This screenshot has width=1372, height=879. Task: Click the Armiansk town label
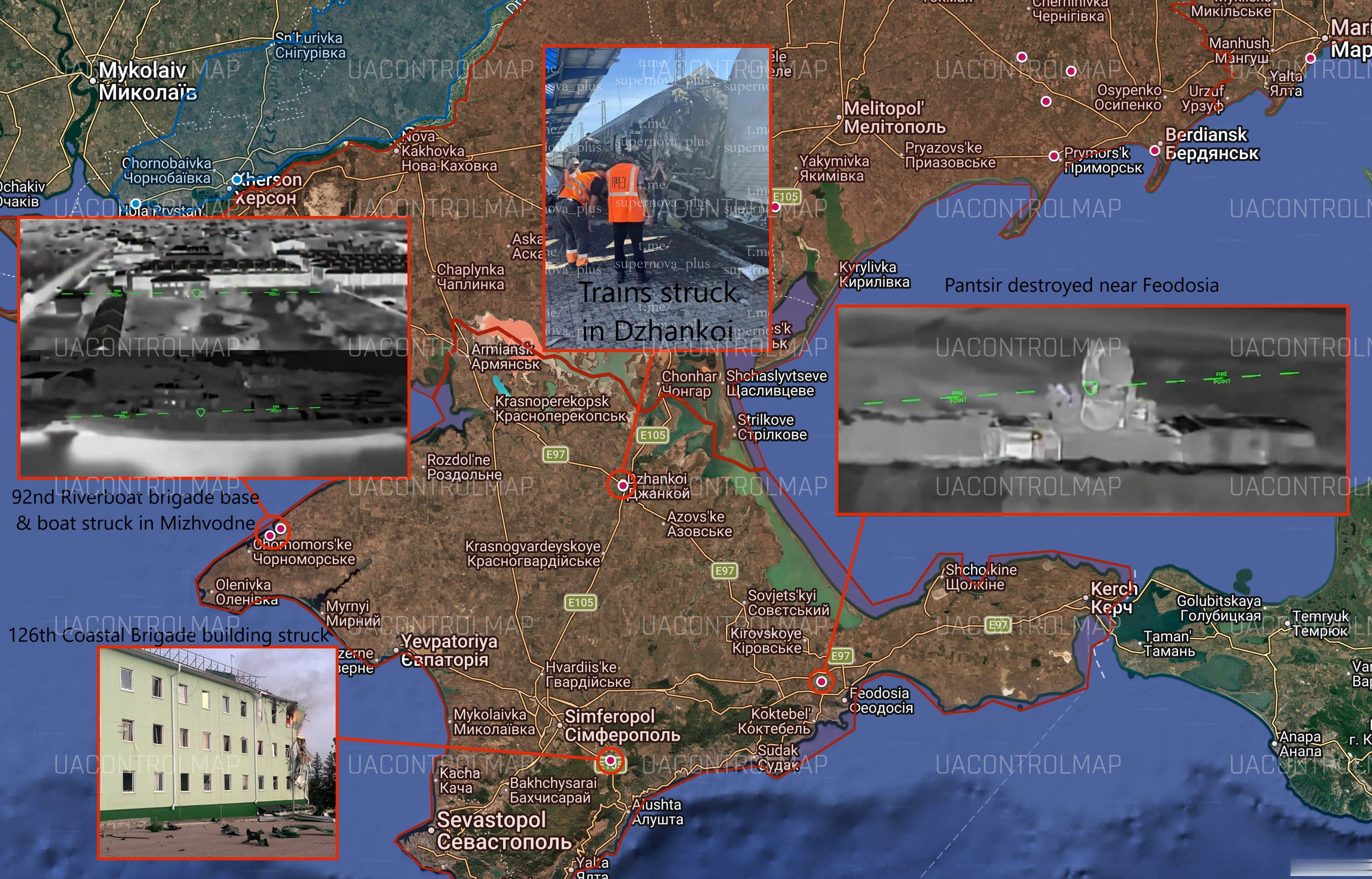click(x=505, y=356)
